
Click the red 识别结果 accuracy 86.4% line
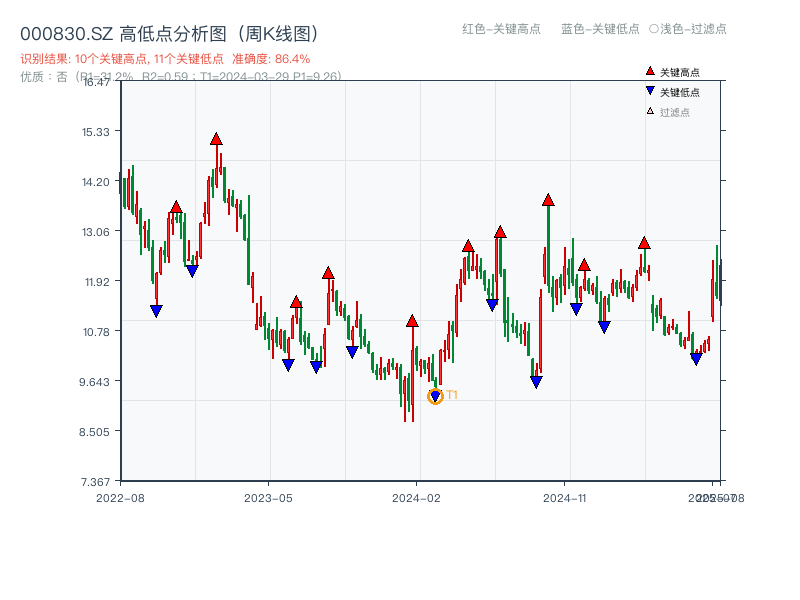click(165, 59)
